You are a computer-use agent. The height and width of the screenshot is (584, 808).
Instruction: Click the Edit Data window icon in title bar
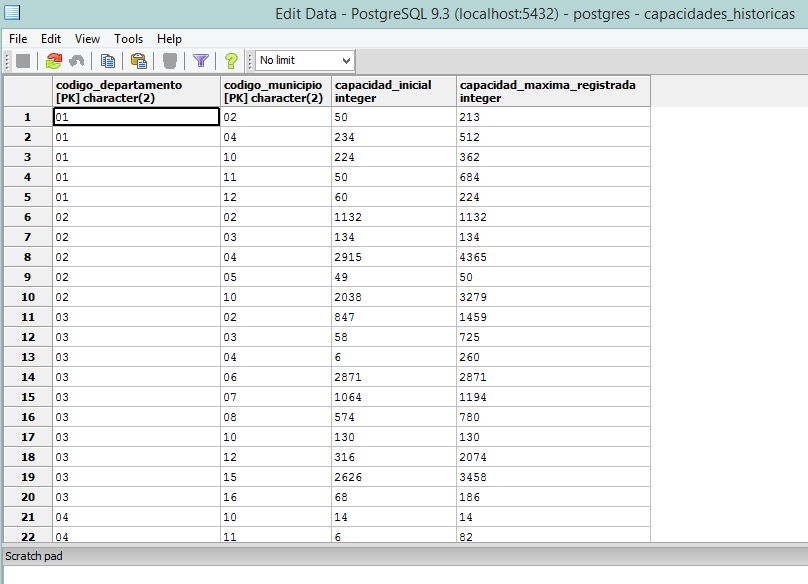click(12, 12)
